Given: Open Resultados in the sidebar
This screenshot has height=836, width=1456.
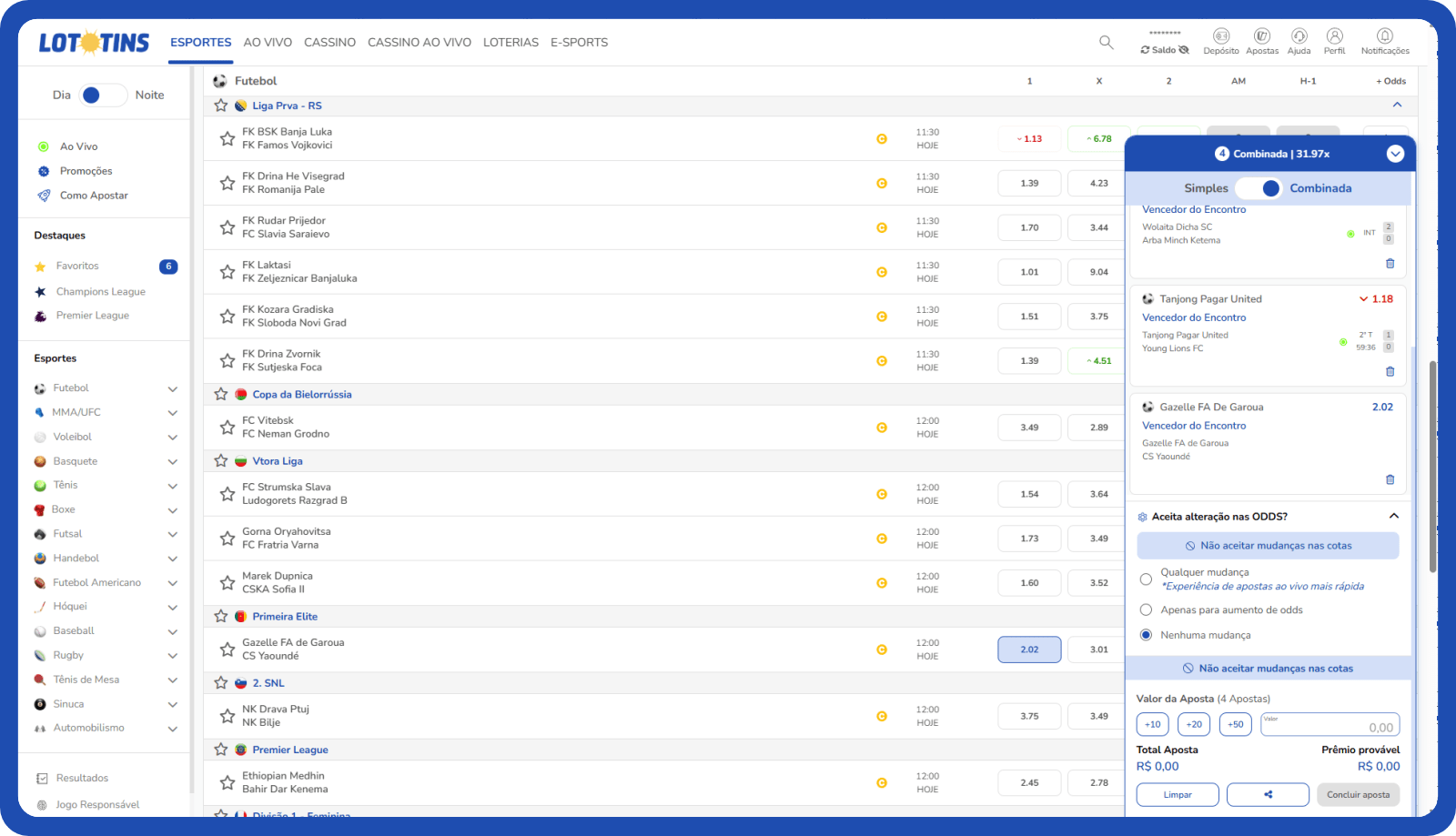Looking at the screenshot, I should coord(82,779).
